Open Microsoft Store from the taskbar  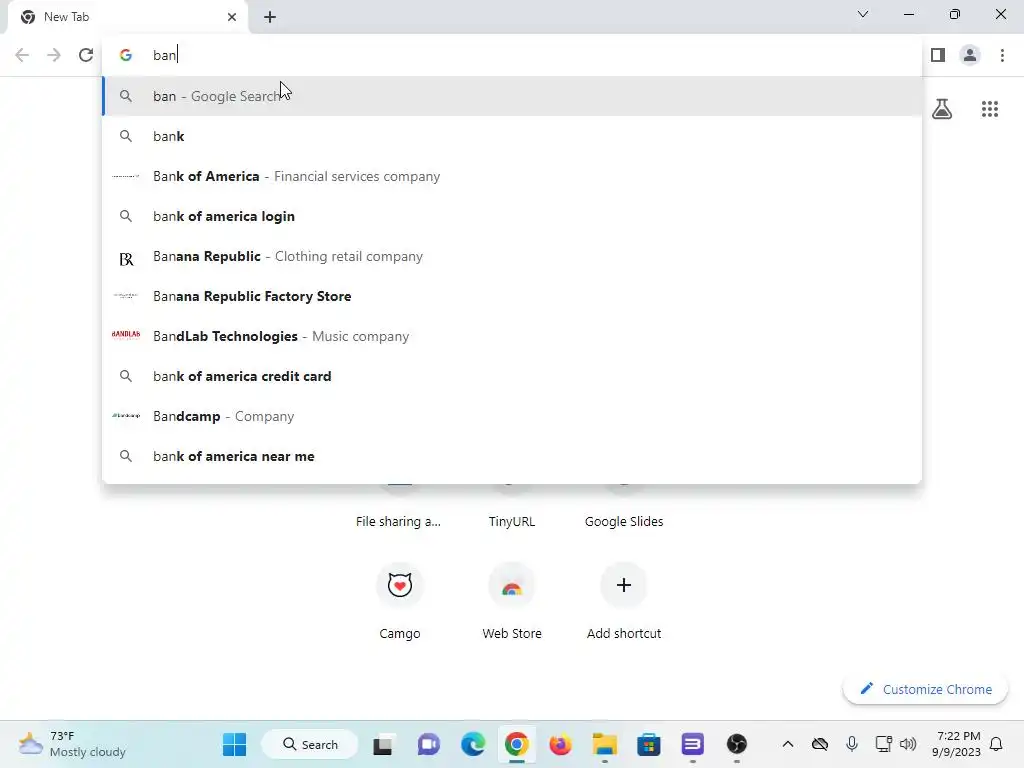tap(648, 744)
